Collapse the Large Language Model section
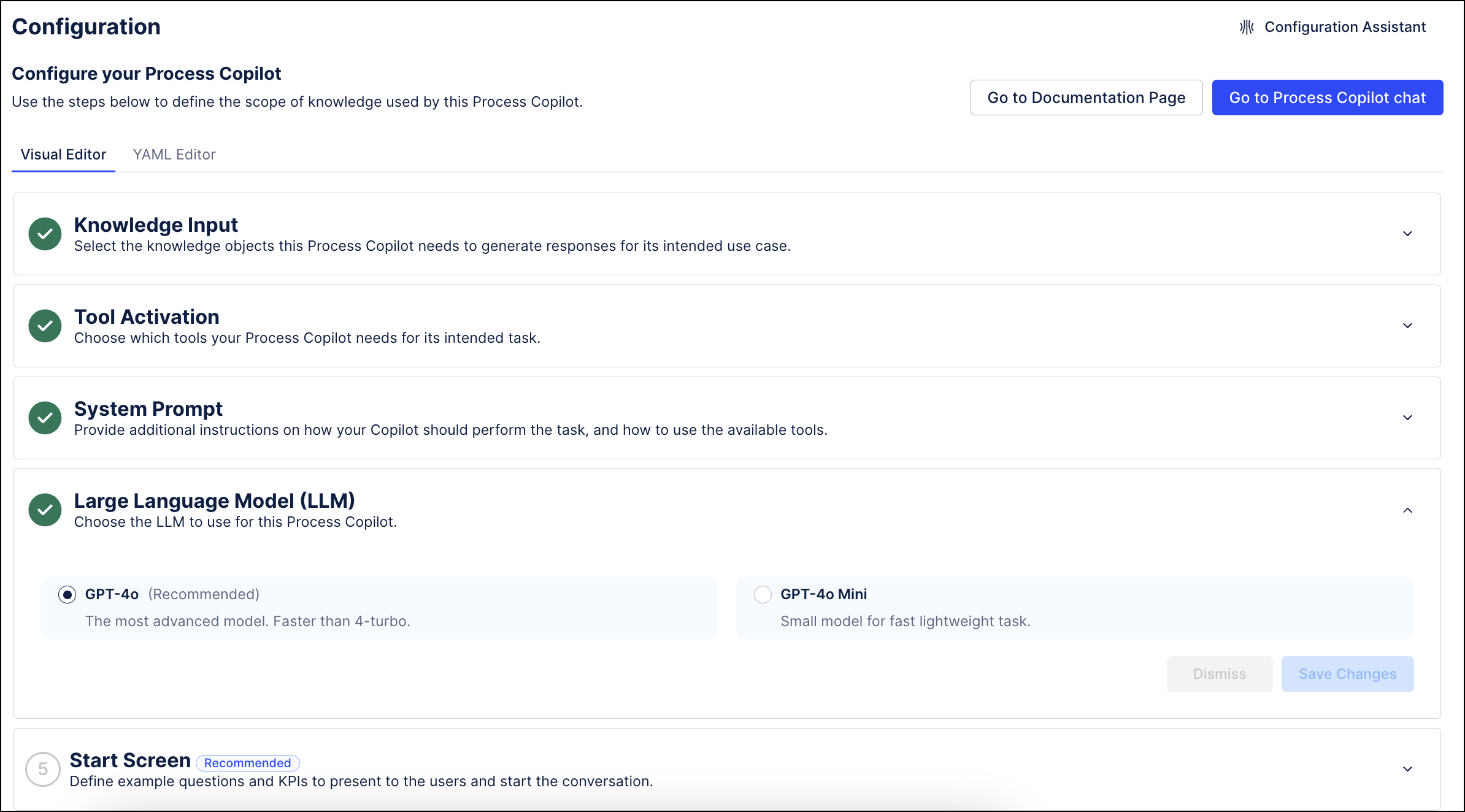Viewport: 1465px width, 812px height. tap(1408, 510)
